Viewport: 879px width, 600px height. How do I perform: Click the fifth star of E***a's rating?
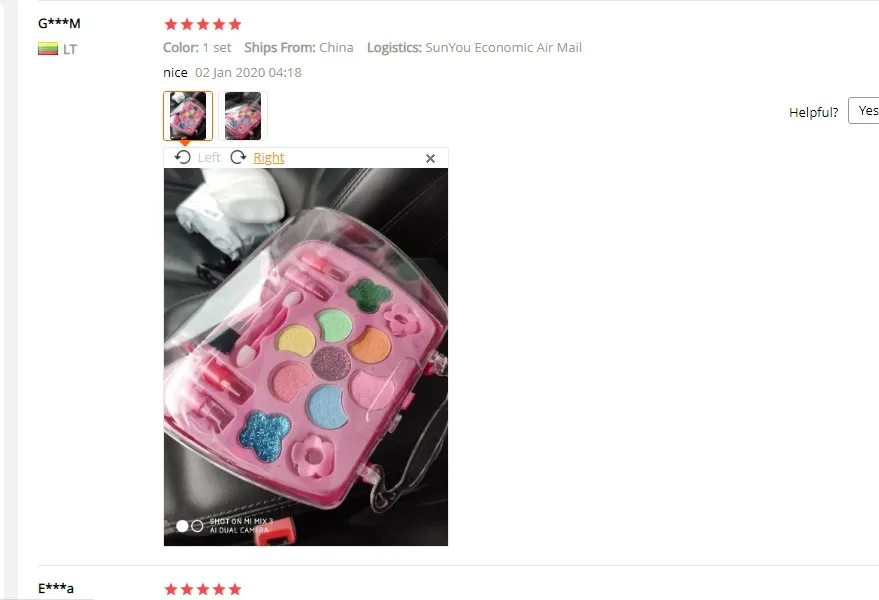[x=235, y=589]
